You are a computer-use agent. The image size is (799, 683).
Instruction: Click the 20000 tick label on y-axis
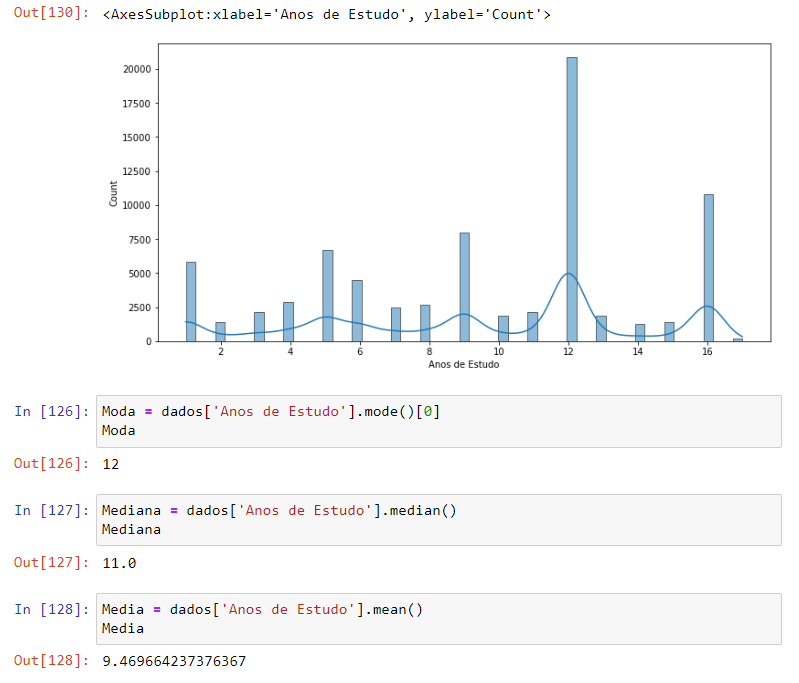click(x=137, y=69)
